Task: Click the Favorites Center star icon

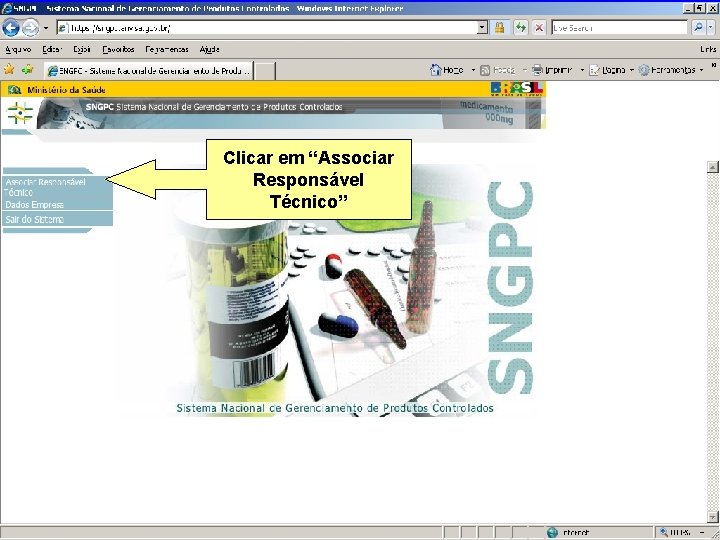Action: [x=9, y=70]
